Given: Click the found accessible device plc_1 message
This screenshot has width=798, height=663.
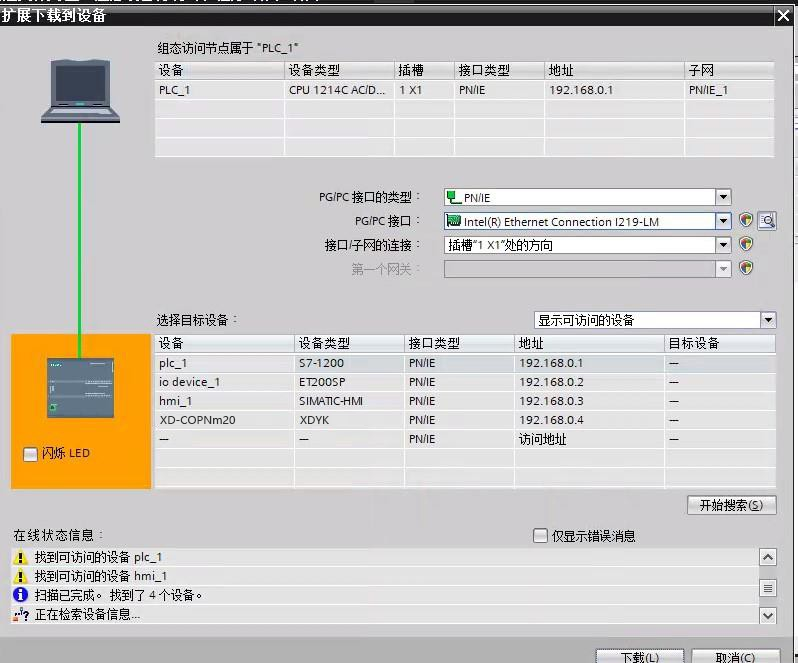Looking at the screenshot, I should coord(98,557).
